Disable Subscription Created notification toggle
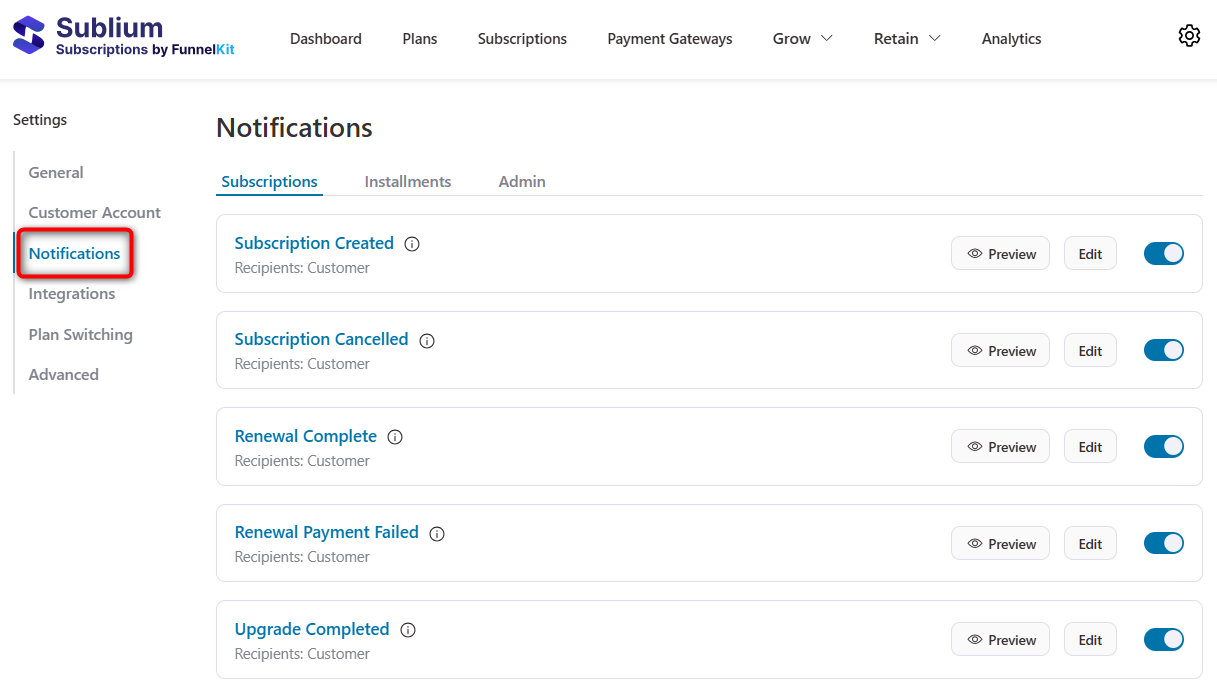Viewport: 1217px width, 694px height. click(x=1164, y=253)
